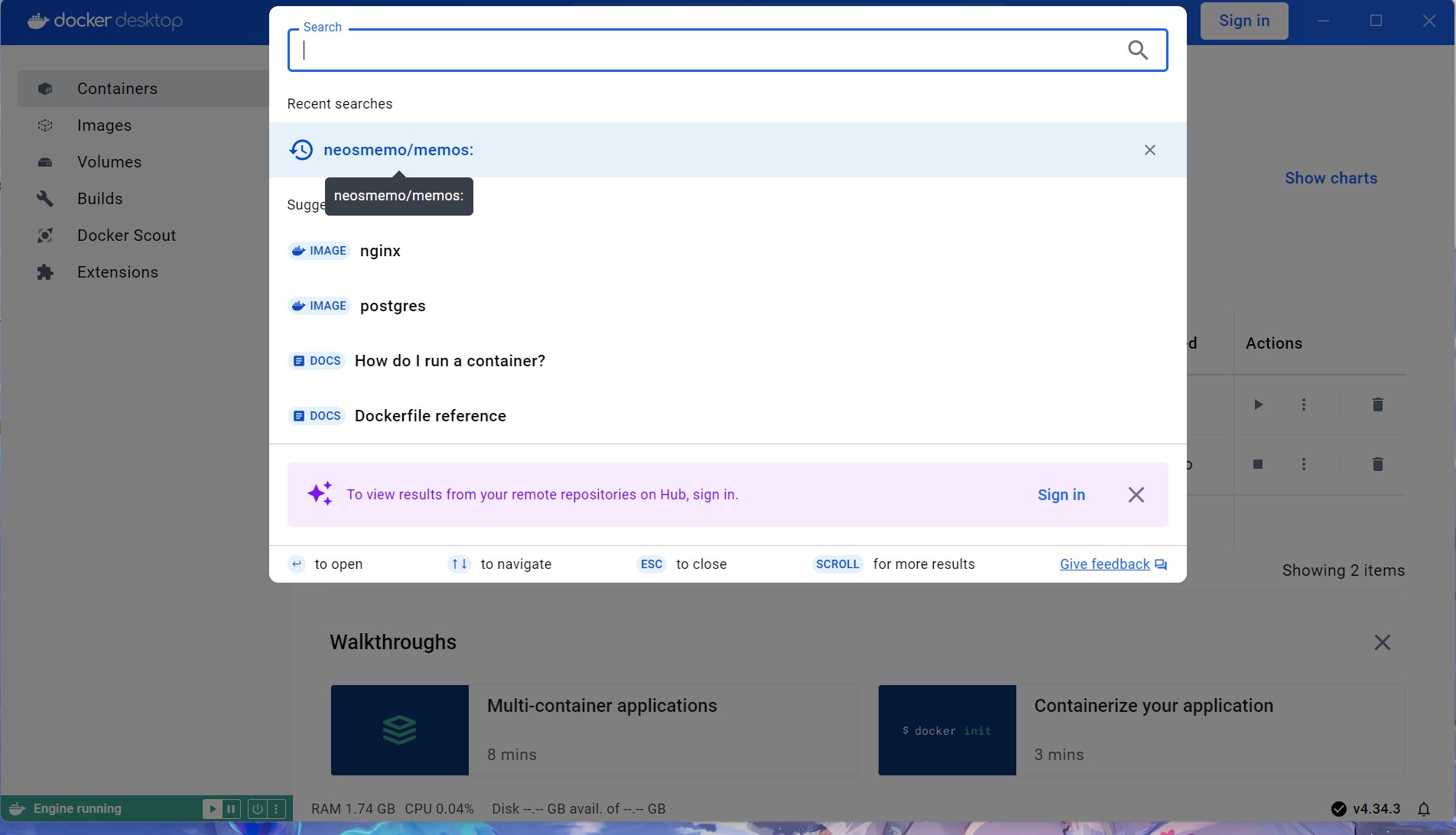Select the postgres image suggestion

tap(392, 306)
